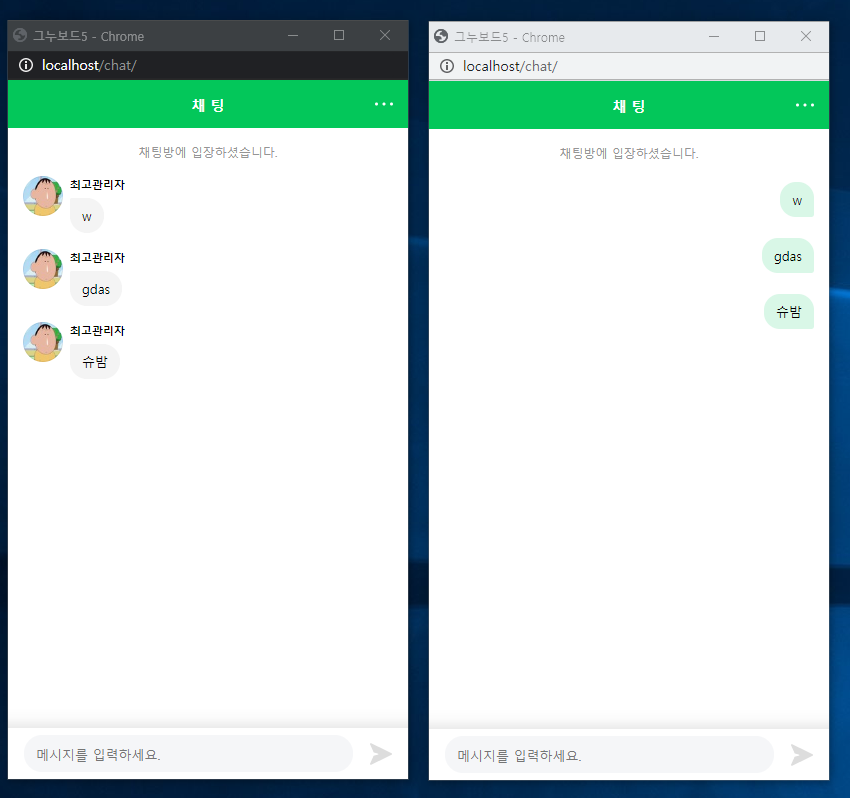Open three-dot menu in left chat header
This screenshot has height=798, width=850.
(x=384, y=104)
